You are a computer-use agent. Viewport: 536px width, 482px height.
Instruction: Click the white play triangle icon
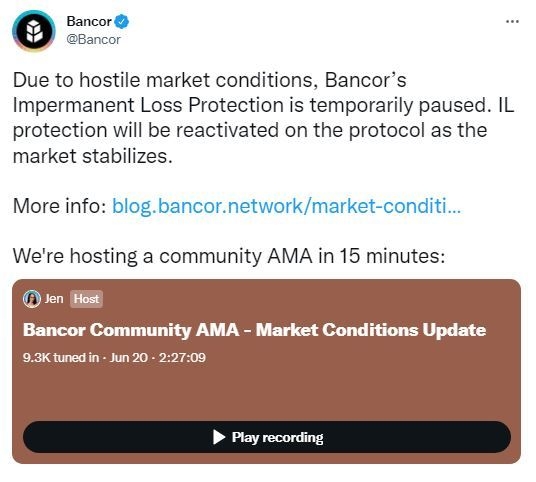[x=219, y=437]
